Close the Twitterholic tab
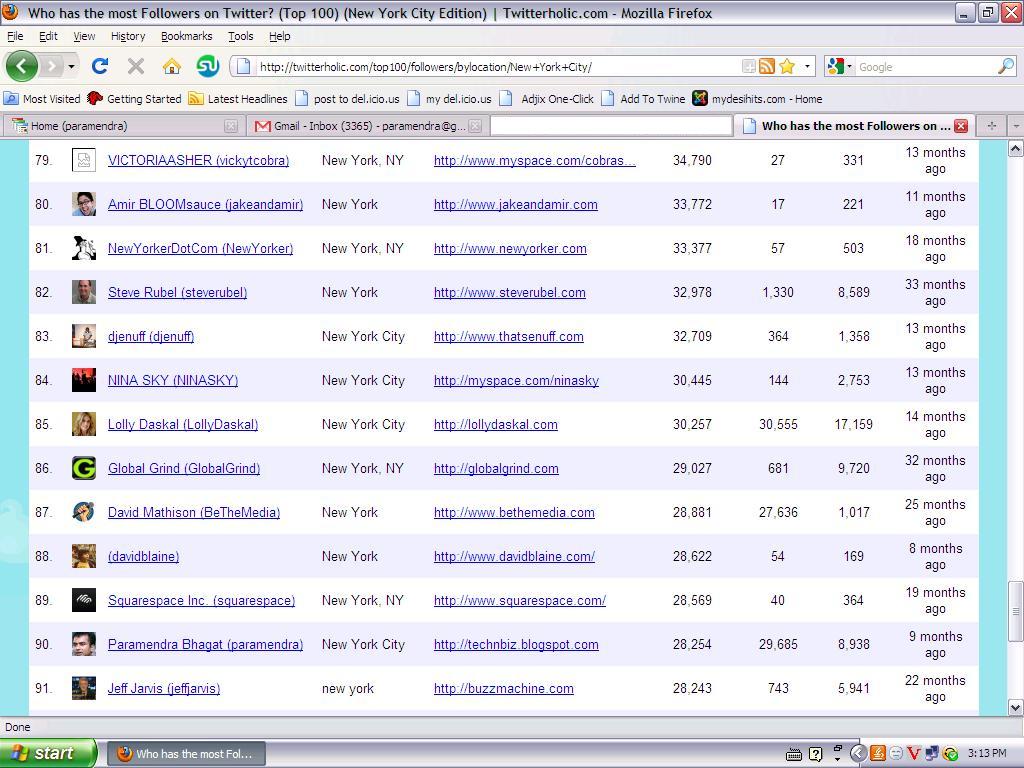The width and height of the screenshot is (1024, 768). pos(961,126)
